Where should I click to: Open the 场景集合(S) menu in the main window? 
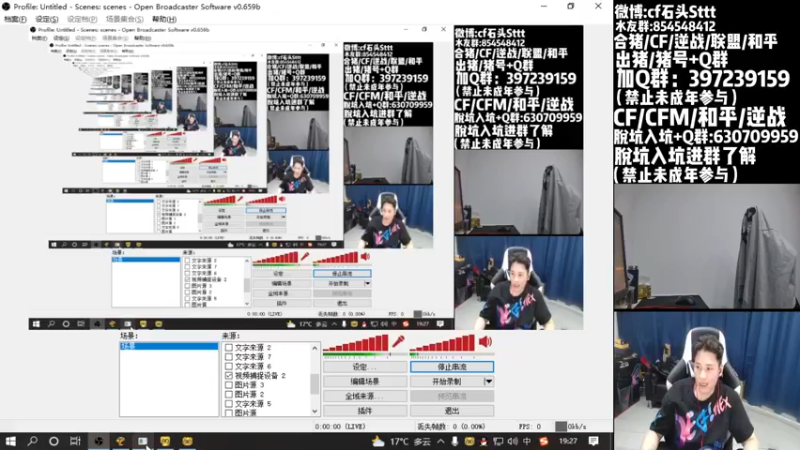pyautogui.click(x=124, y=19)
